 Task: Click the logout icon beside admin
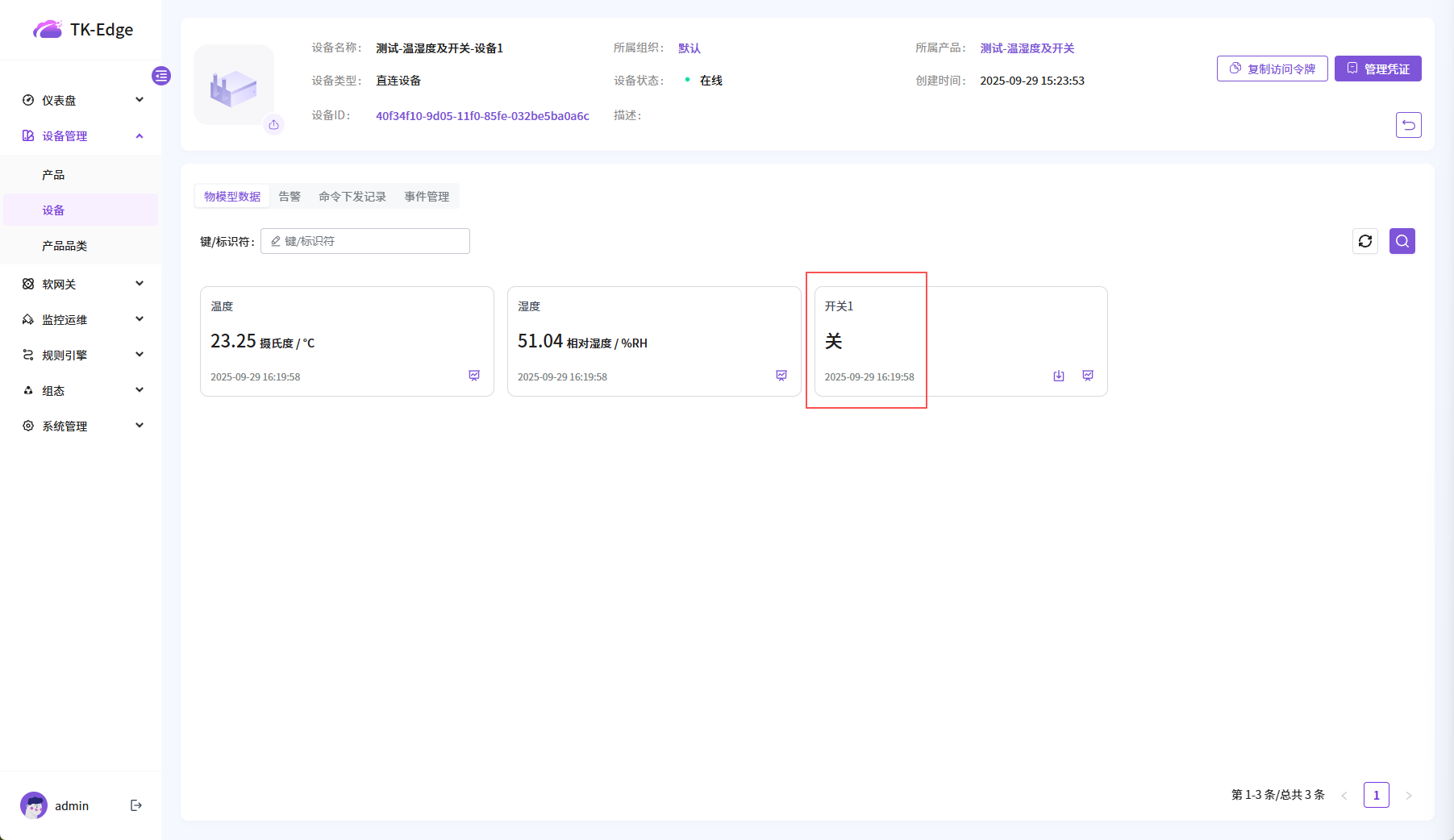[x=136, y=805]
